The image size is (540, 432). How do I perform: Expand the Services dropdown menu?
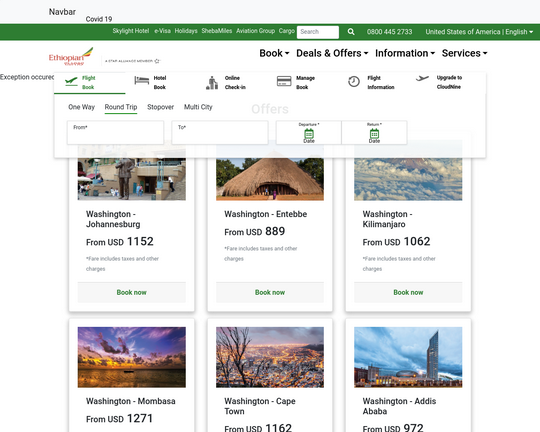(465, 53)
